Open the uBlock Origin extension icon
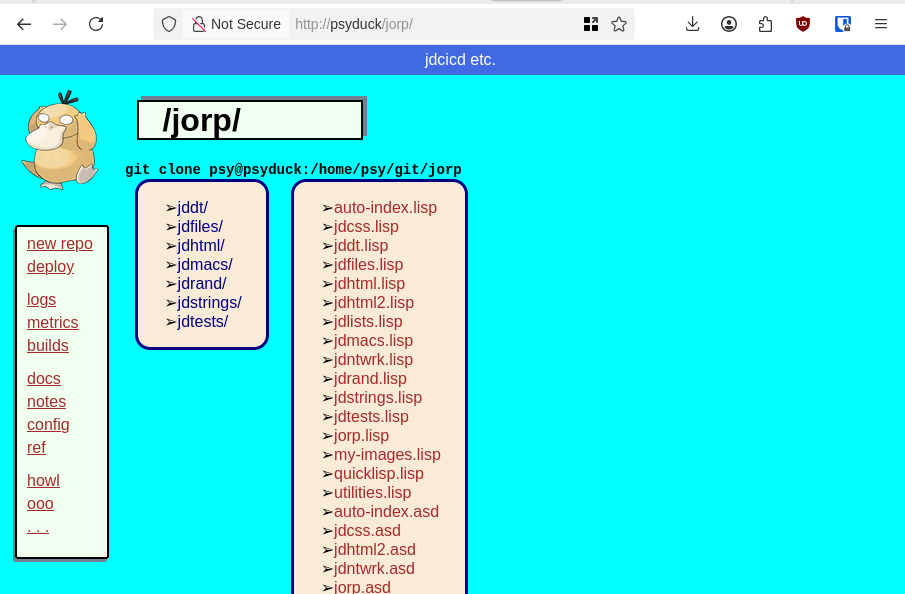905x594 pixels. 803,24
